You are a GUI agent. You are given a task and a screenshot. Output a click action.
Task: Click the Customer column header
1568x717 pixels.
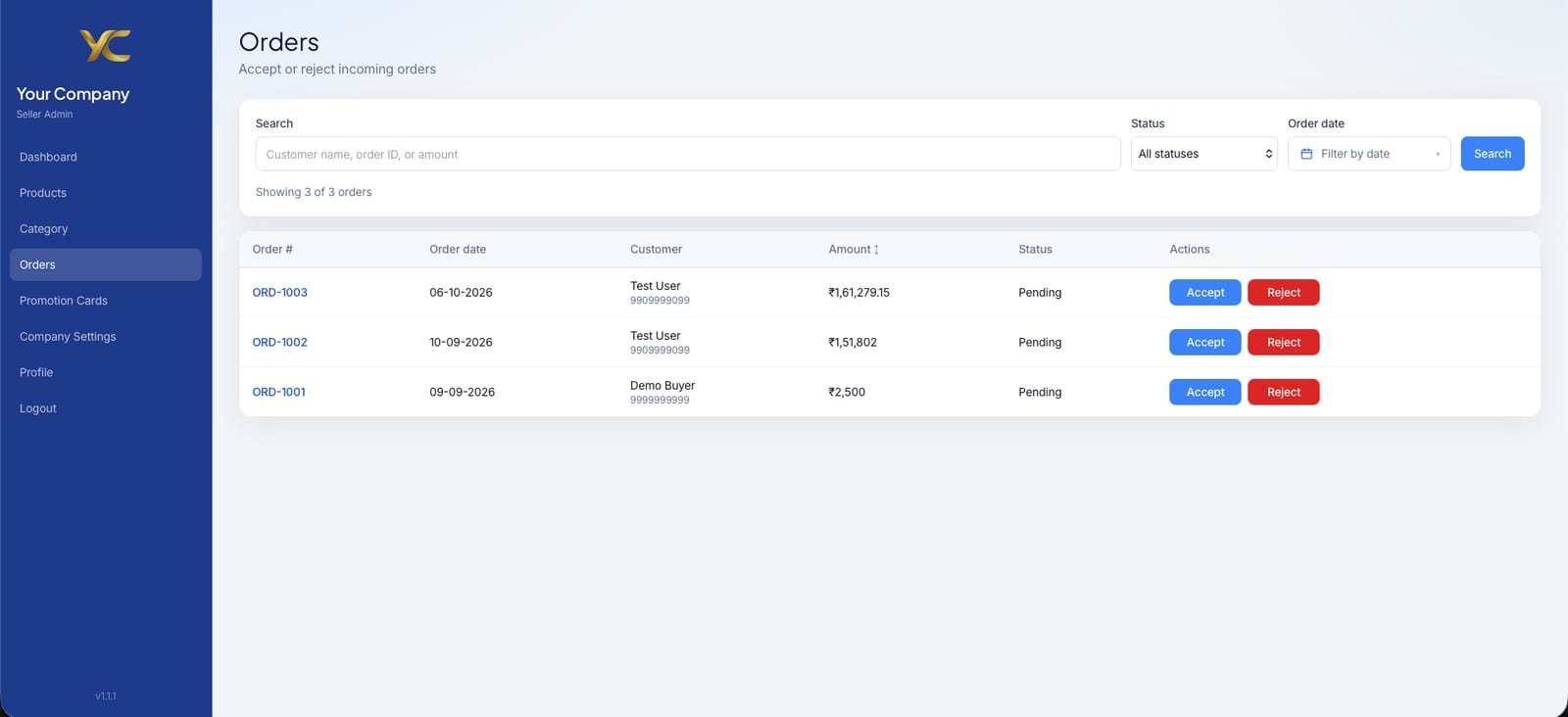pos(657,250)
